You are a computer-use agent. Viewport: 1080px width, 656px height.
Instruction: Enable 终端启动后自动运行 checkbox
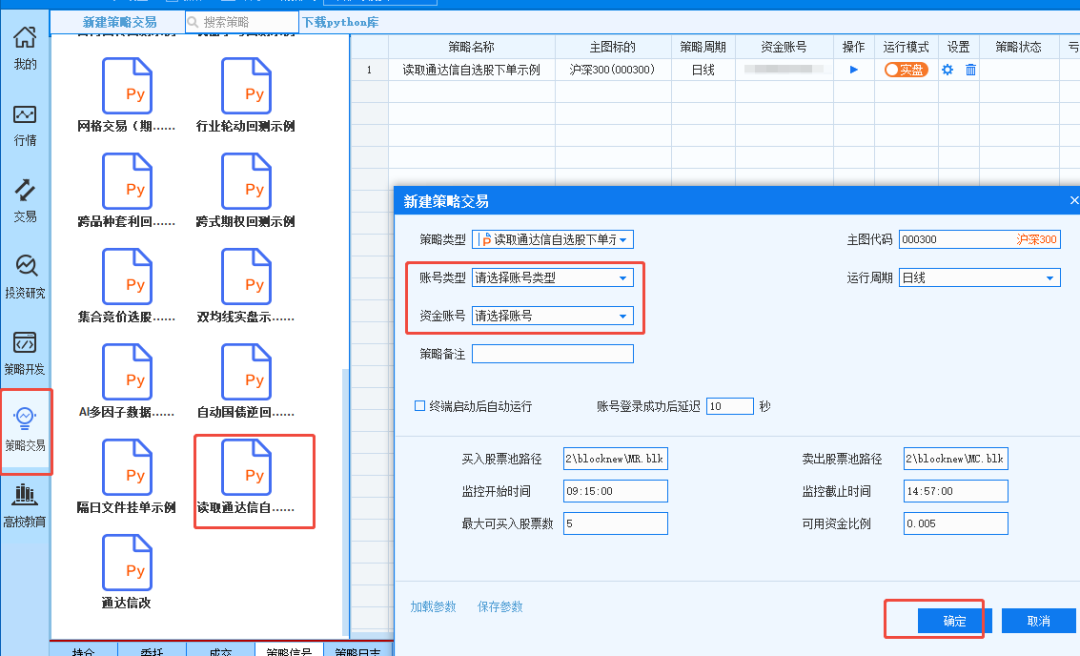(419, 406)
